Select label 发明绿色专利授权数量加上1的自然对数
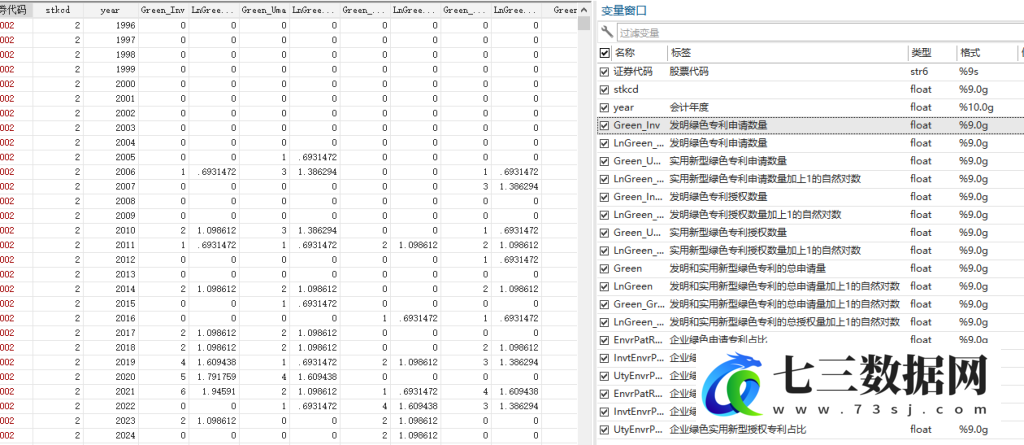 click(755, 214)
